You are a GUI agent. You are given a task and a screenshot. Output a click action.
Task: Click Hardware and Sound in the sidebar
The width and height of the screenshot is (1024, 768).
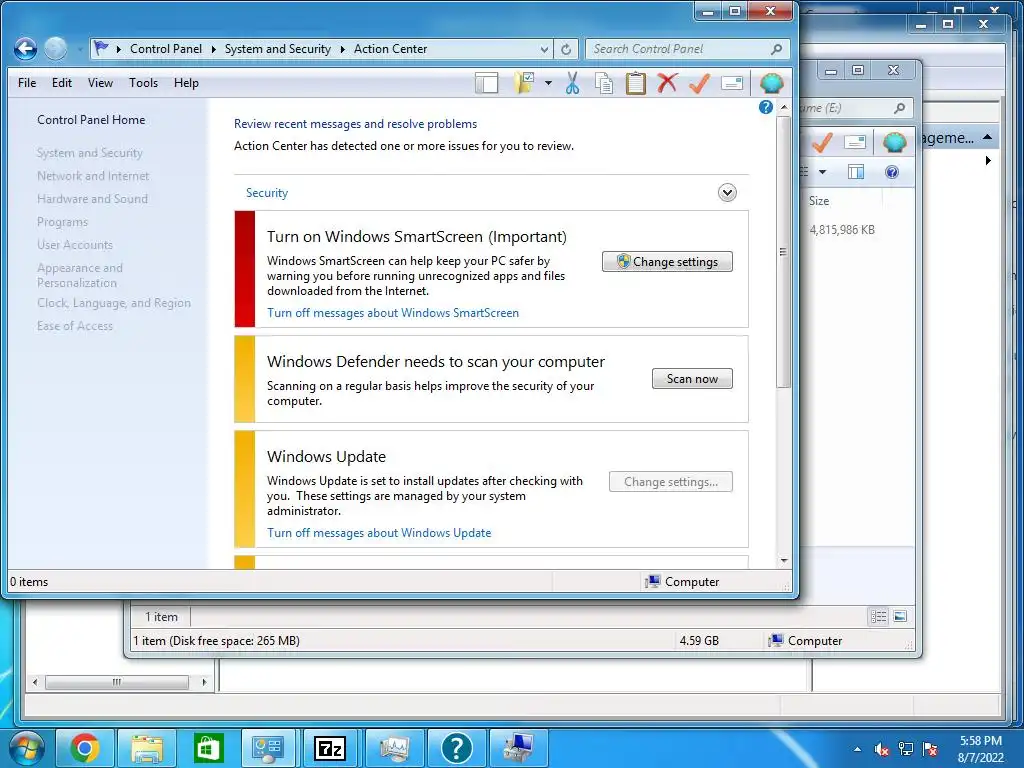(x=92, y=199)
